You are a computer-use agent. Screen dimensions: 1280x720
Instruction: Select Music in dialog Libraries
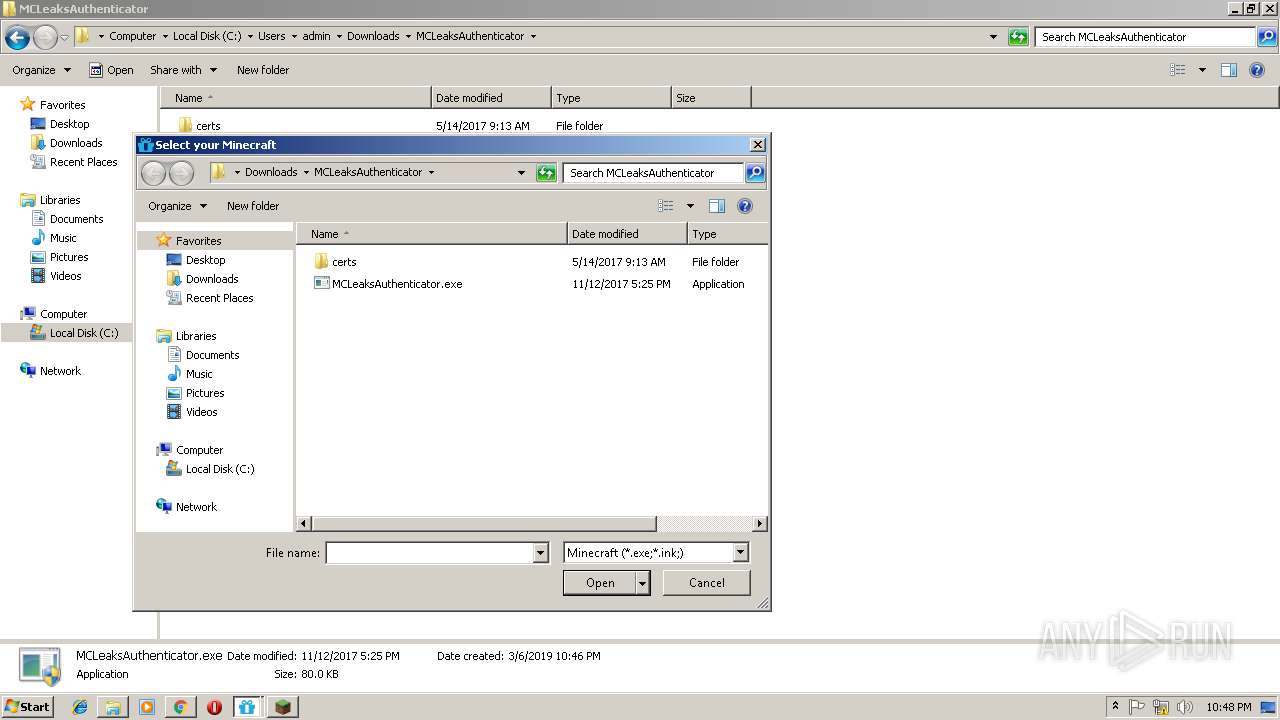point(199,374)
